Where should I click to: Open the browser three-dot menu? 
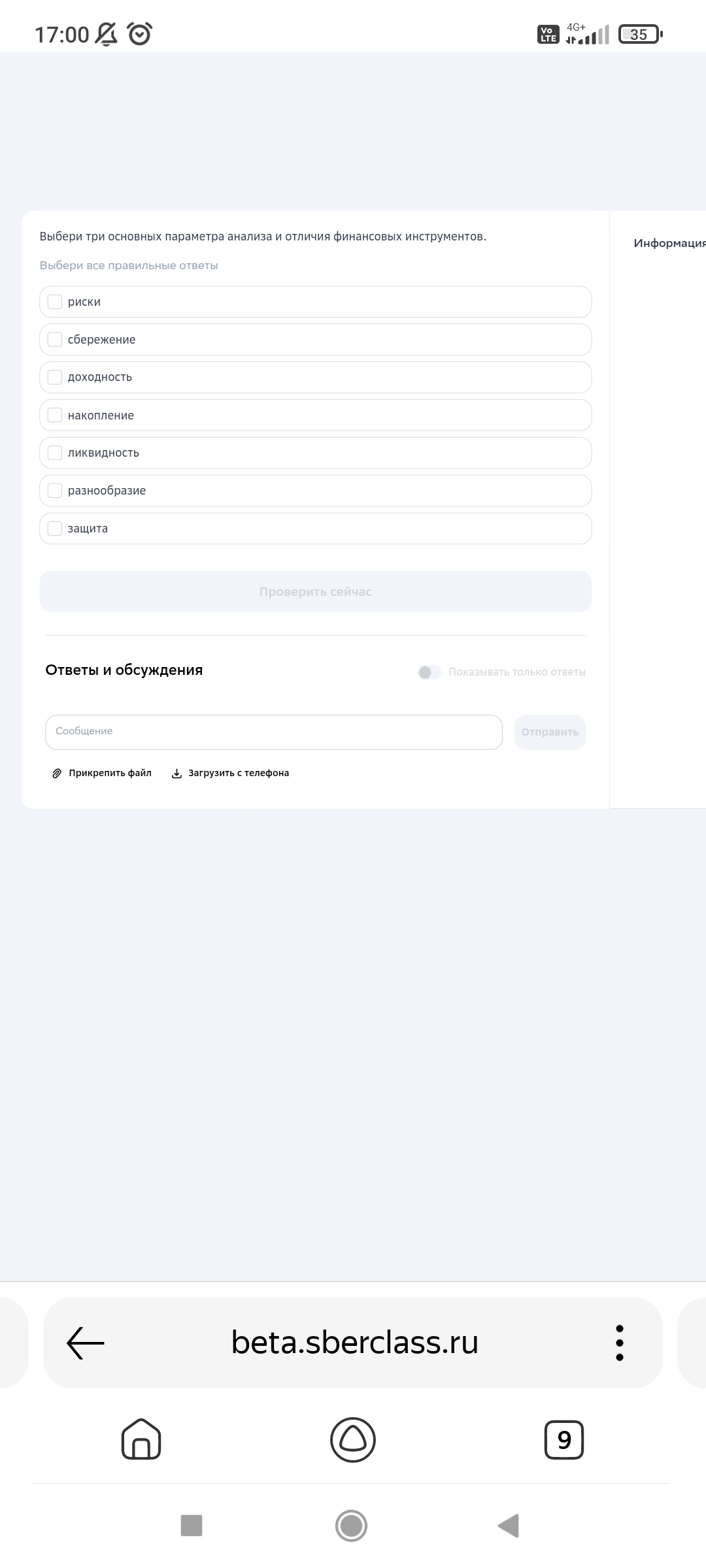pos(620,1343)
